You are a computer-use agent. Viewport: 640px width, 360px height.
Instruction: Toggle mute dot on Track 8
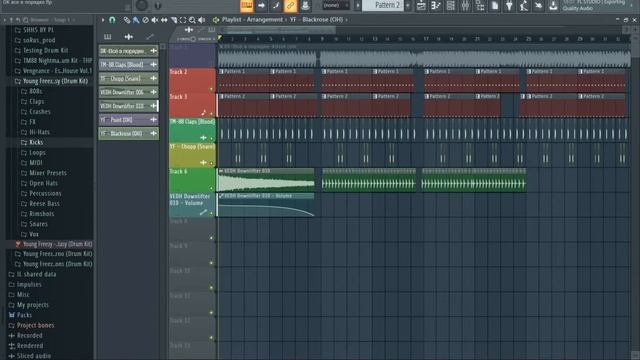pos(211,238)
